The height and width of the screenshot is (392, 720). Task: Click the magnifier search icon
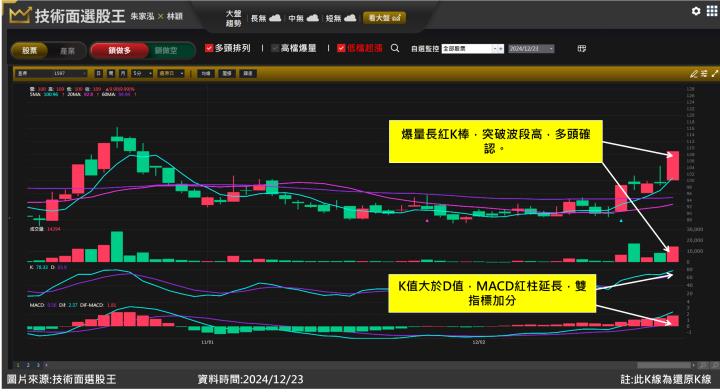coord(395,48)
